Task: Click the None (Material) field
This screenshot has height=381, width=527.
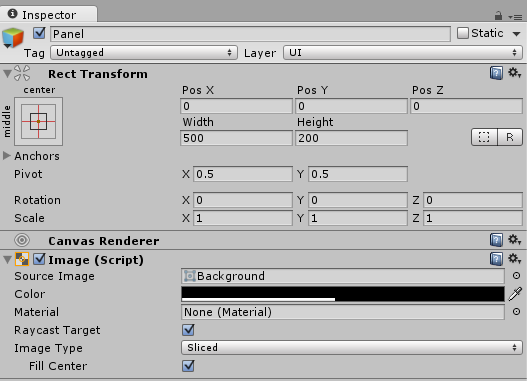Action: pyautogui.click(x=343, y=312)
